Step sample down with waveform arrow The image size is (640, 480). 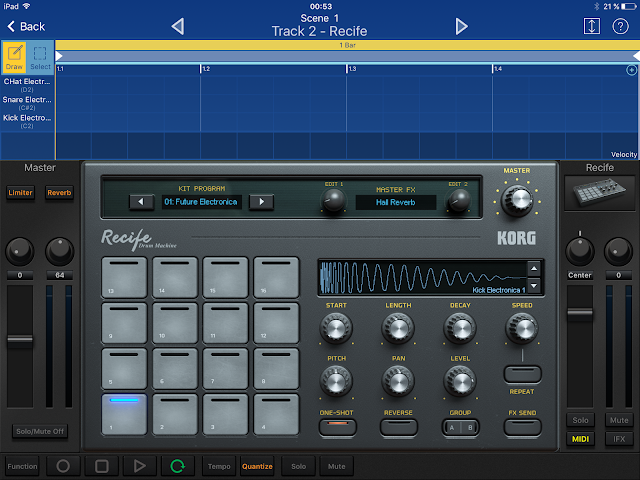[x=534, y=286]
